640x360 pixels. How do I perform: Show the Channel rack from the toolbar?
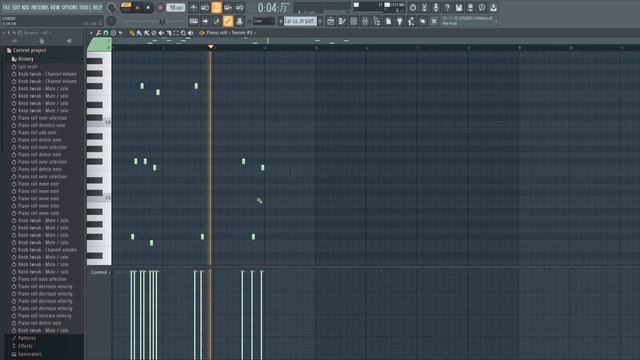point(353,21)
